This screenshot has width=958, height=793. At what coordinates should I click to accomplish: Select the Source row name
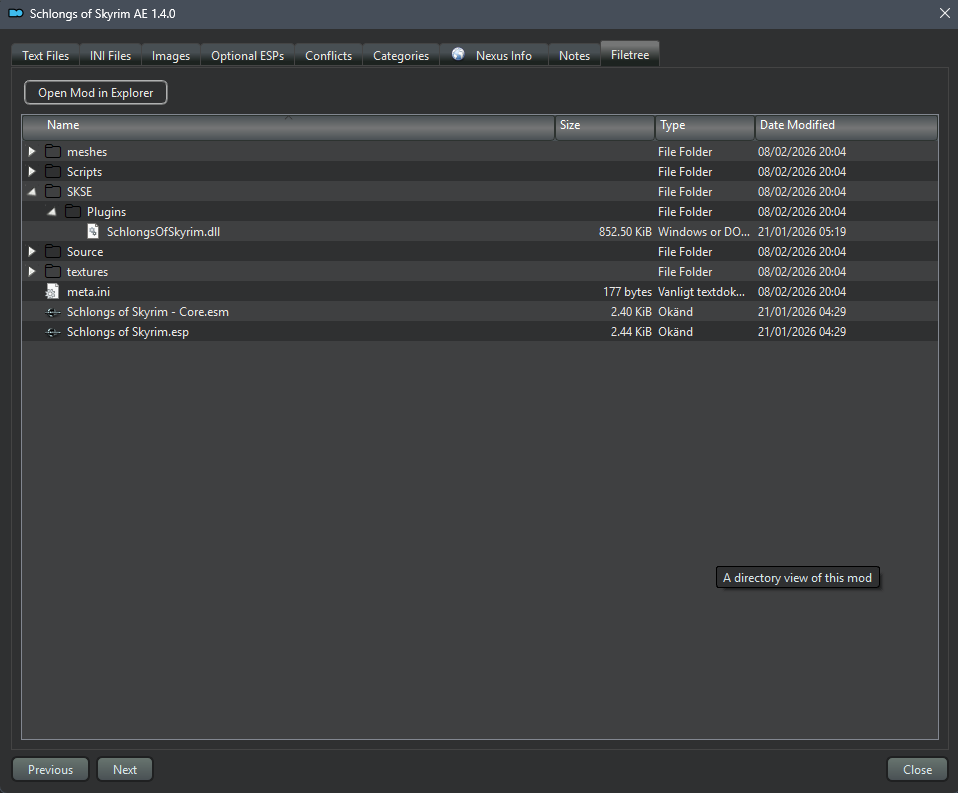point(85,252)
